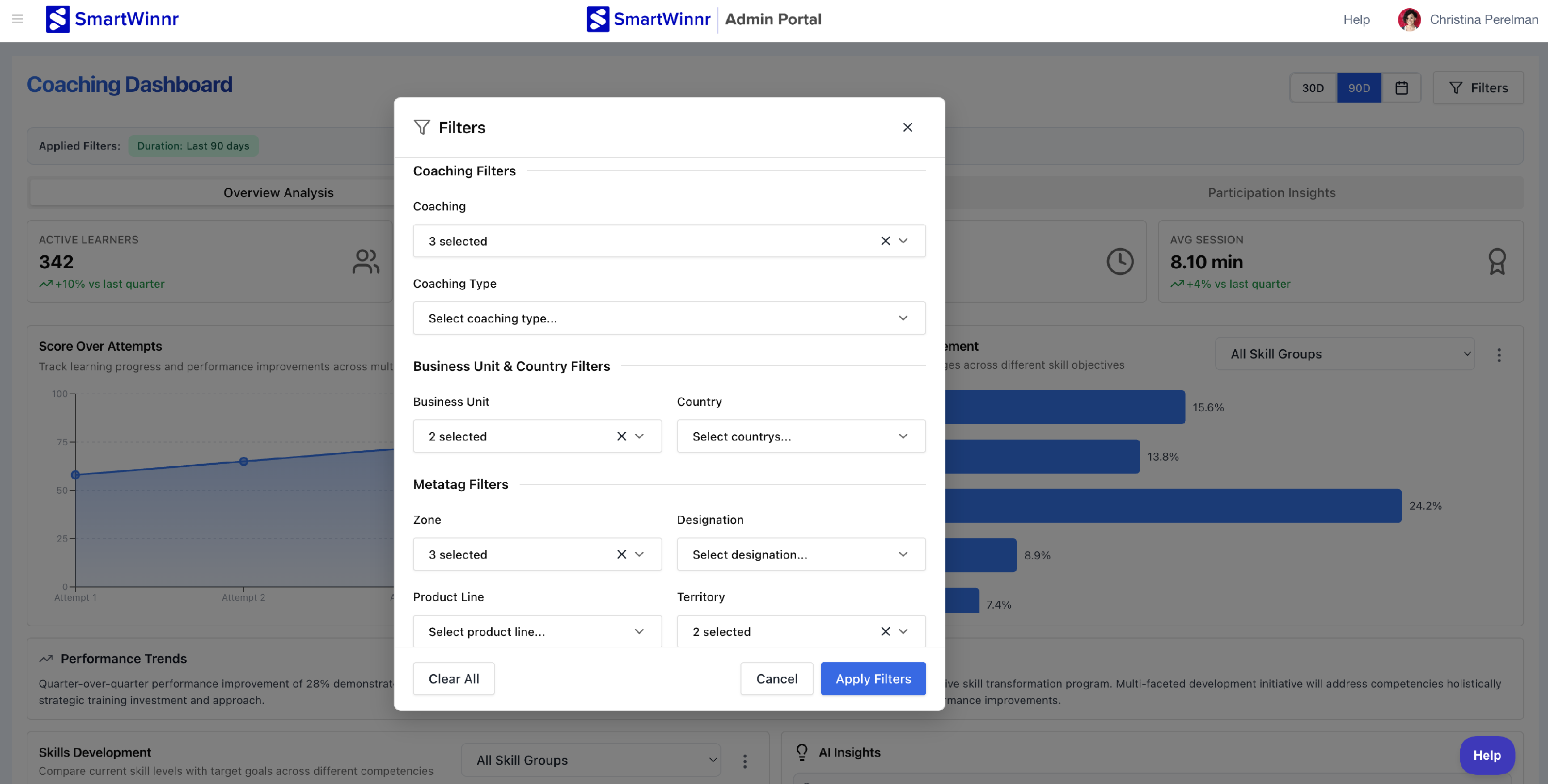Open the Participation Insights tab
This screenshot has width=1548, height=784.
tap(1271, 192)
